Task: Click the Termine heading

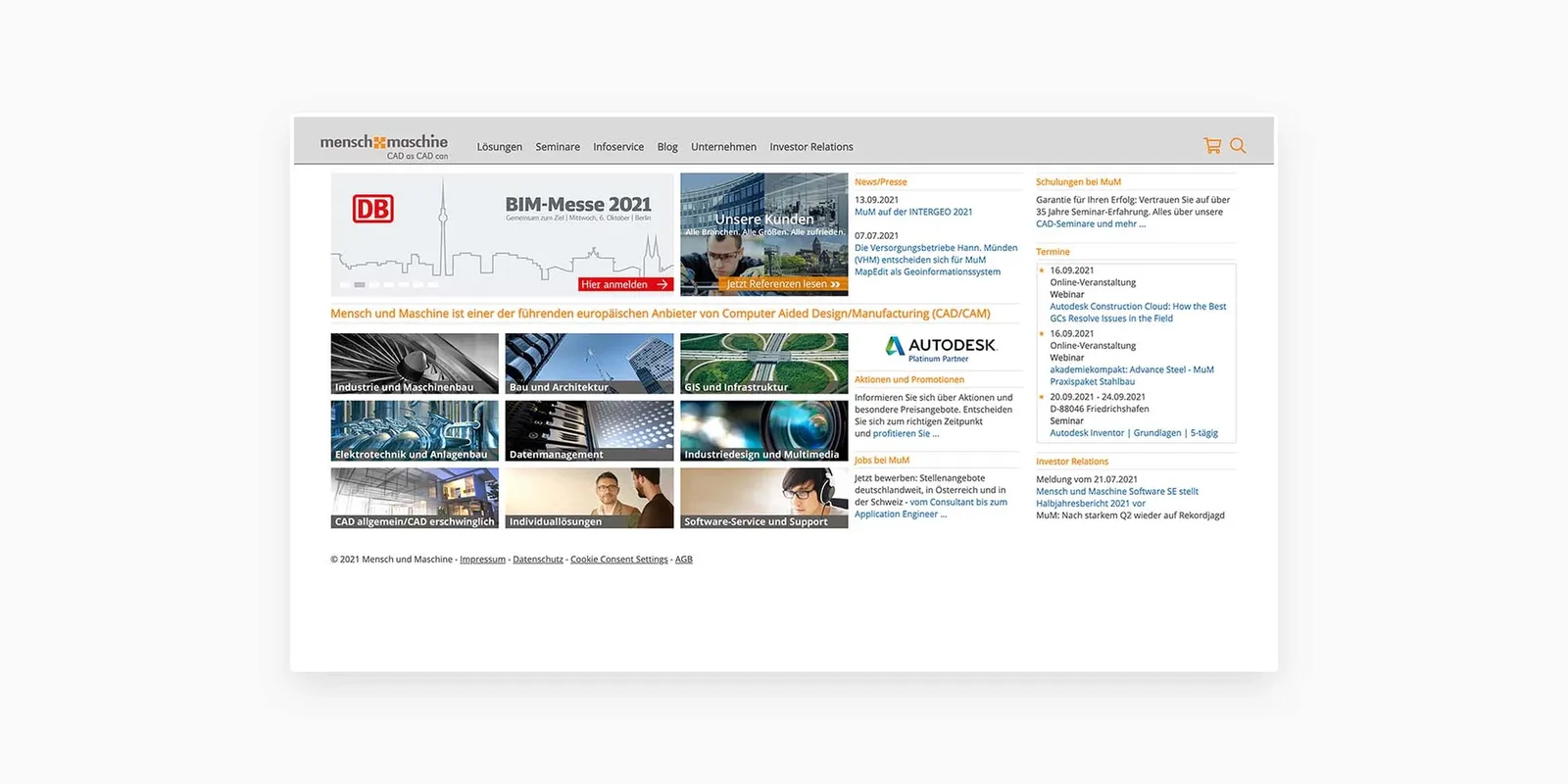Action: (x=1053, y=252)
